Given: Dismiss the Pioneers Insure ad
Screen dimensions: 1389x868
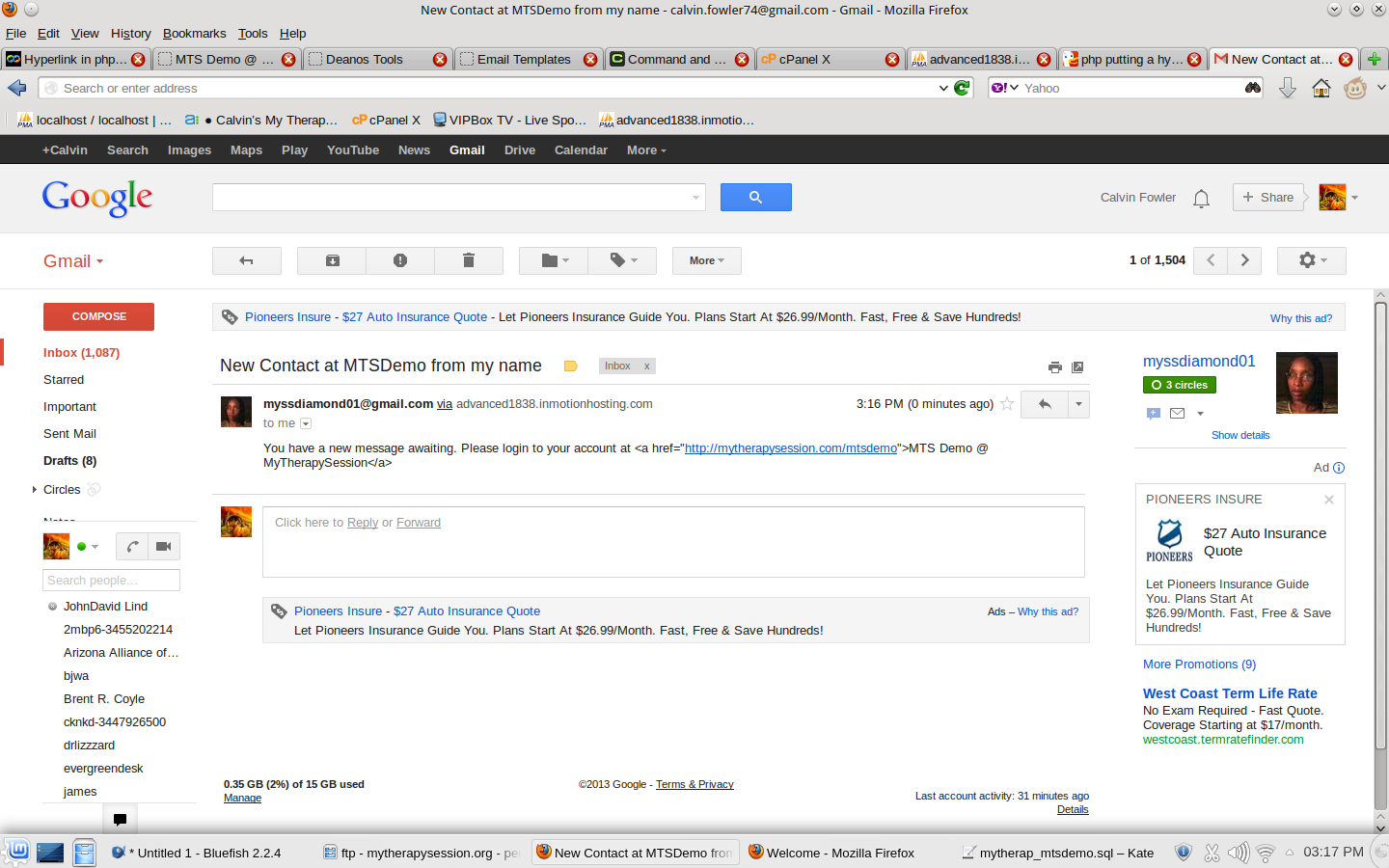Looking at the screenshot, I should pos(1329,500).
